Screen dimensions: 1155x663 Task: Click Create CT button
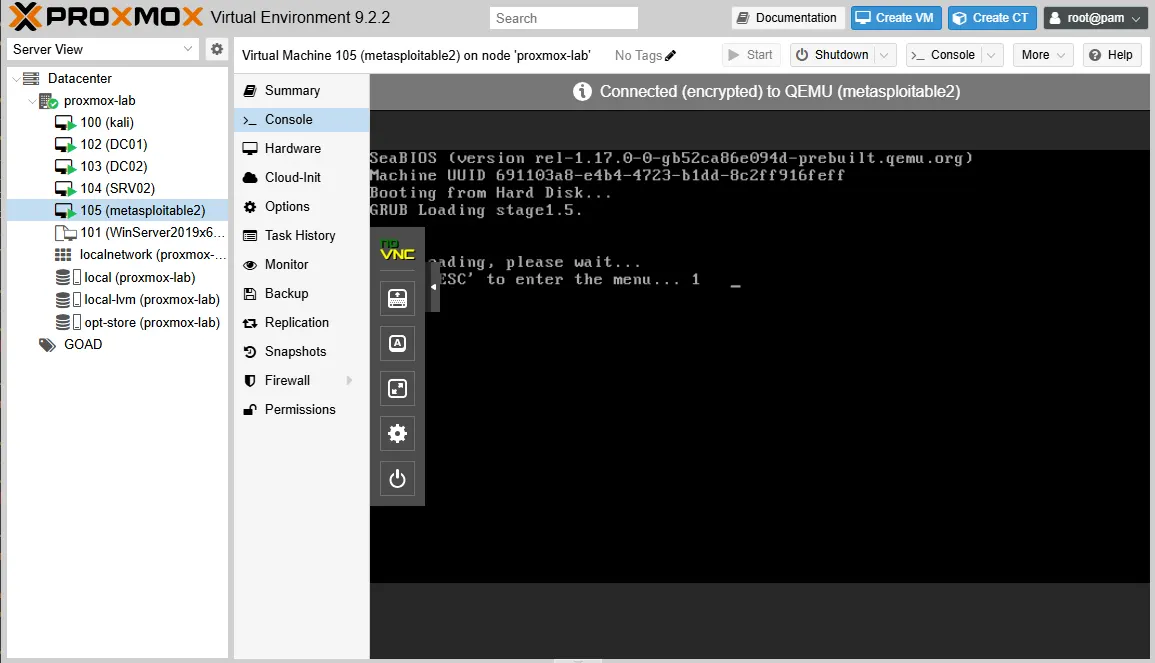tap(992, 18)
